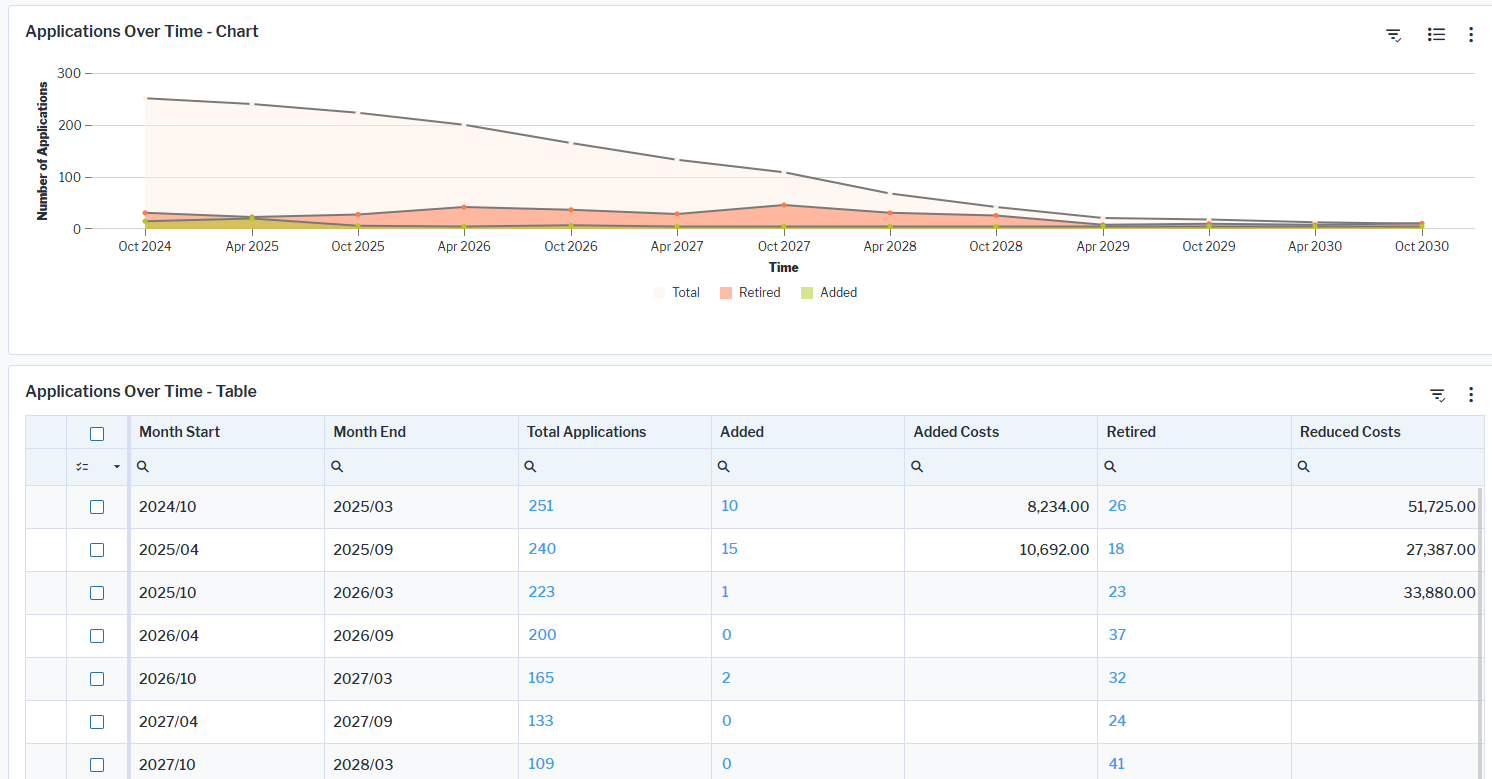Select the 2024/10 row checkbox

(97, 507)
